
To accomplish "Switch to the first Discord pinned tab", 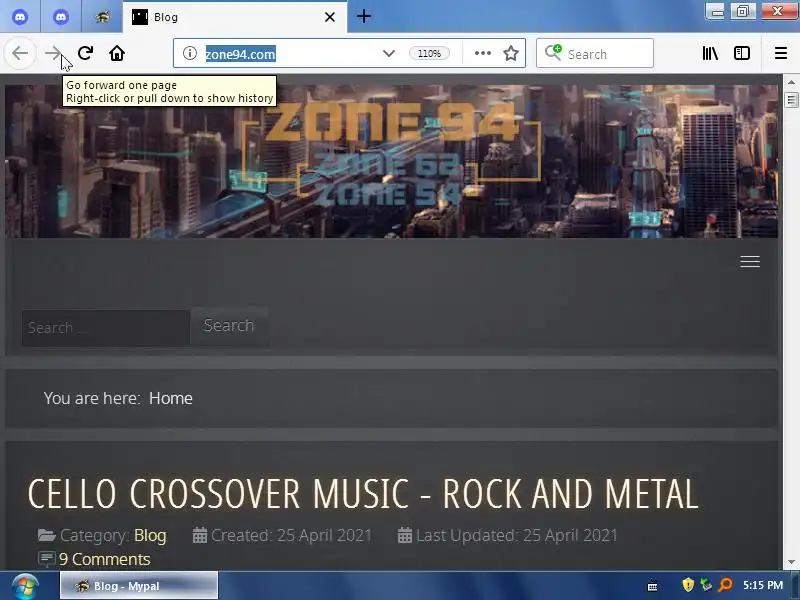I will pos(20,17).
